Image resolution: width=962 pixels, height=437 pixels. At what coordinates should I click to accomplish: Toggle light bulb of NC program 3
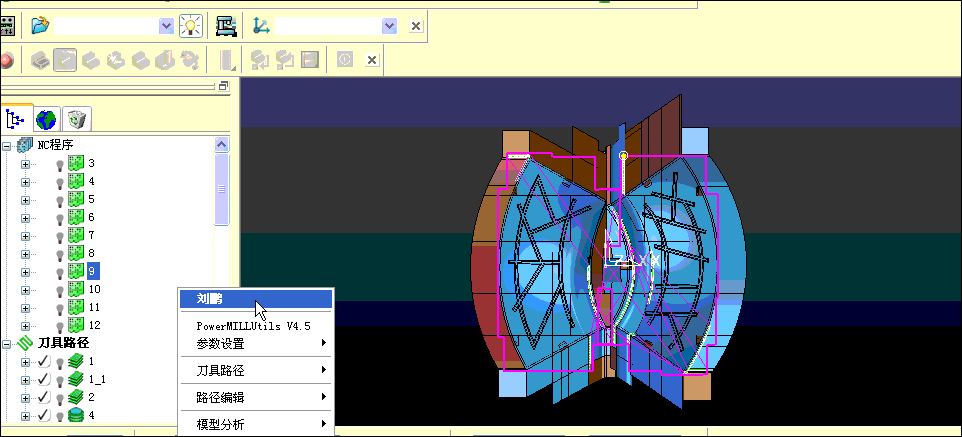coord(60,164)
